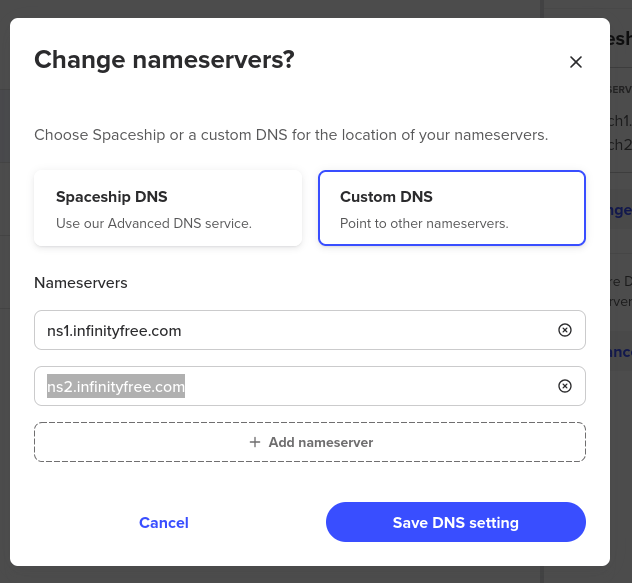The height and width of the screenshot is (583, 632).
Task: Click the plus icon beside Add nameserver
Action: pos(255,442)
